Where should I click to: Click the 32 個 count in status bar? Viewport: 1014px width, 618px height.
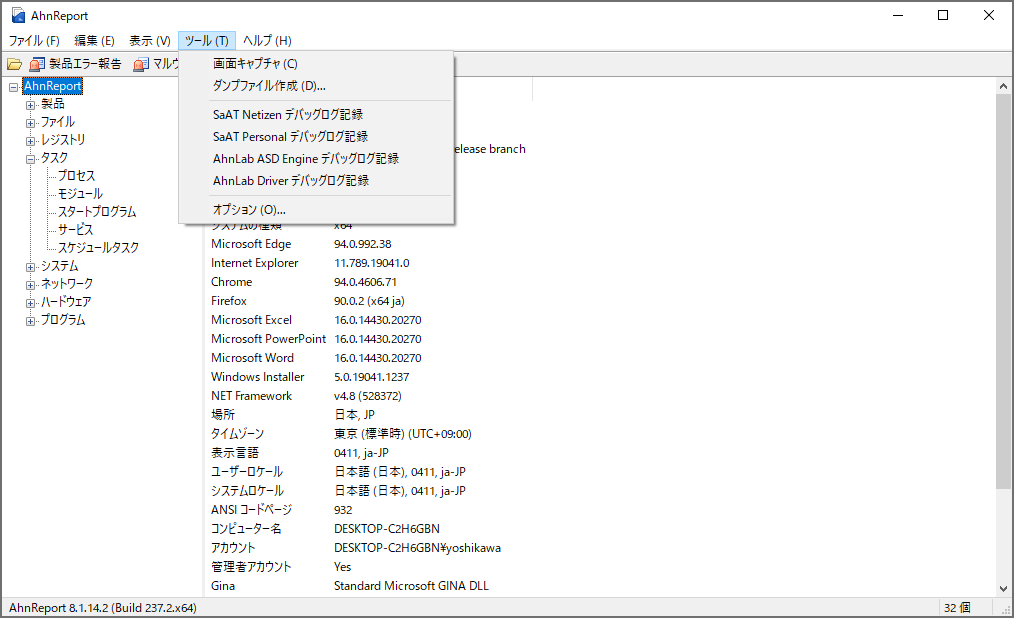pos(957,608)
